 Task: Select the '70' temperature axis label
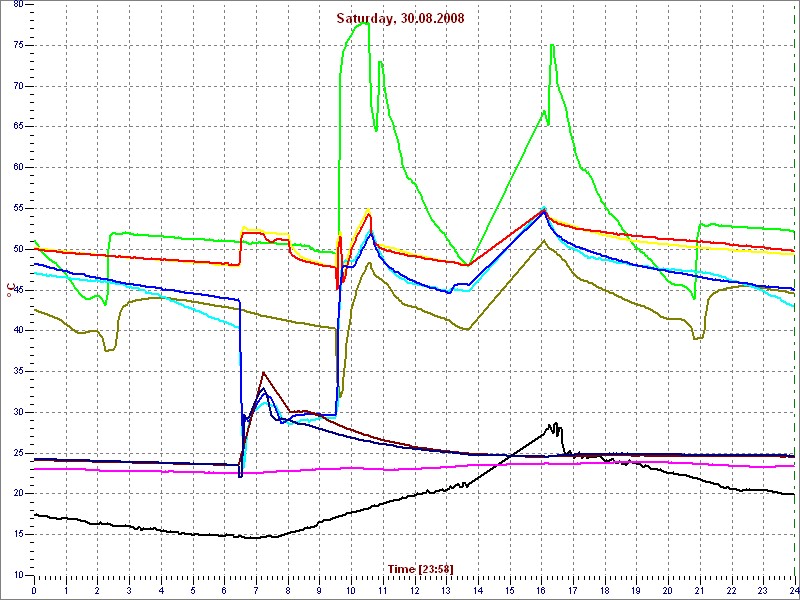point(16,86)
